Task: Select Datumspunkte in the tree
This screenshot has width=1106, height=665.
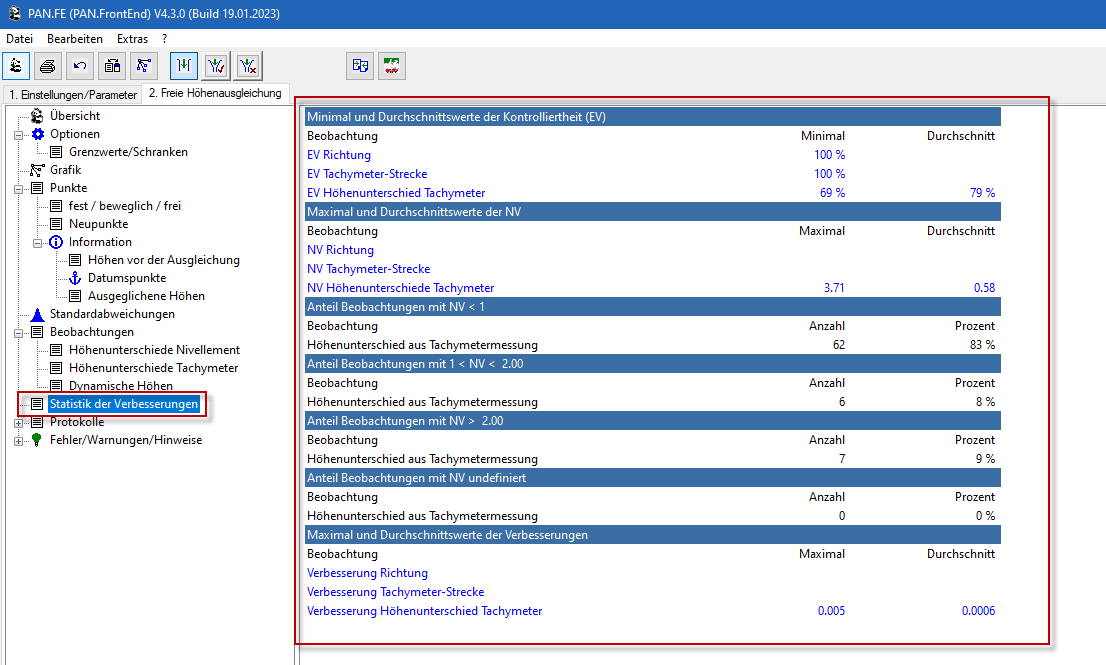Action: (x=127, y=278)
